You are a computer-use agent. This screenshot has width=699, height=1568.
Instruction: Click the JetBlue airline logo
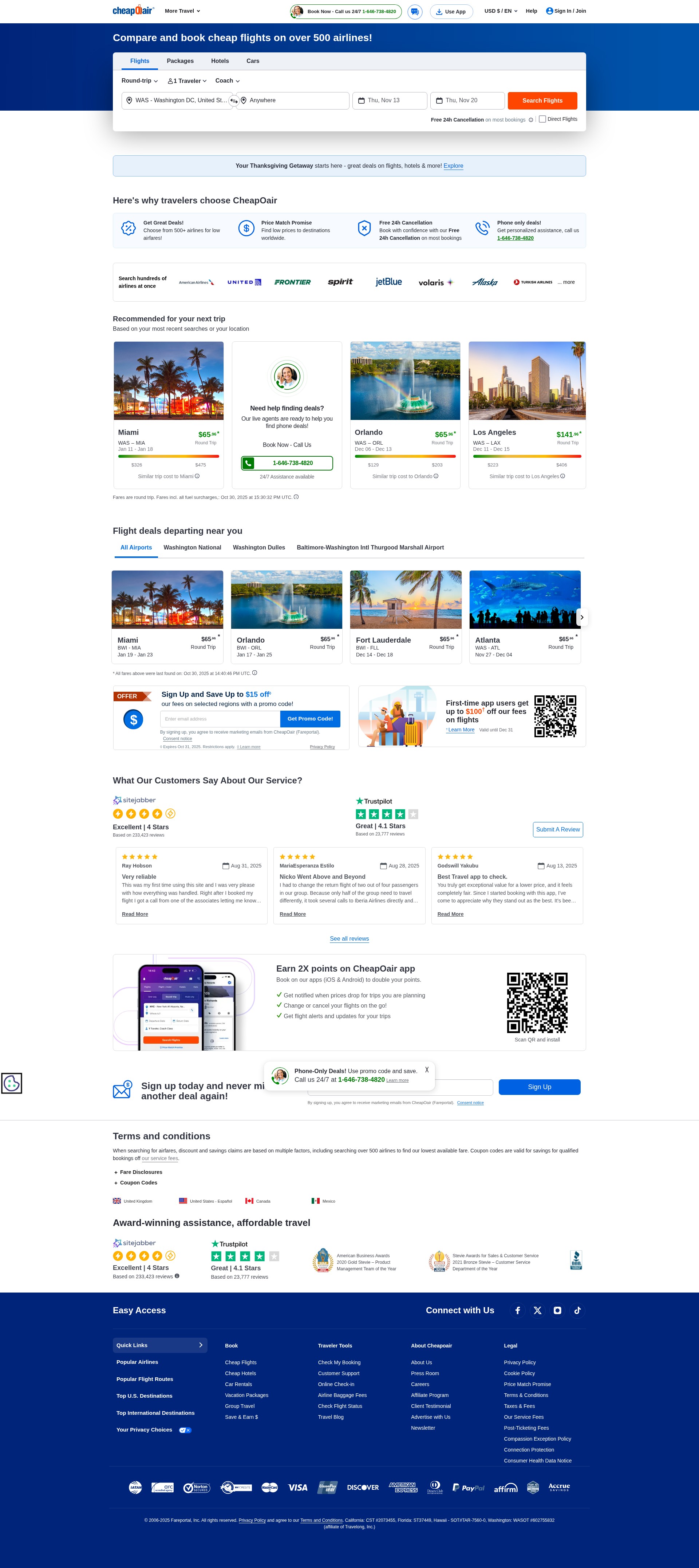[388, 282]
